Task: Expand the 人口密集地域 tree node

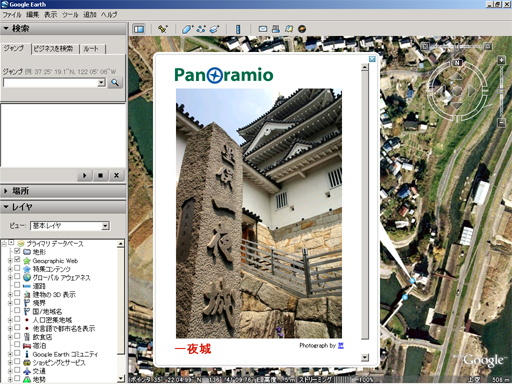Action: tap(10, 320)
